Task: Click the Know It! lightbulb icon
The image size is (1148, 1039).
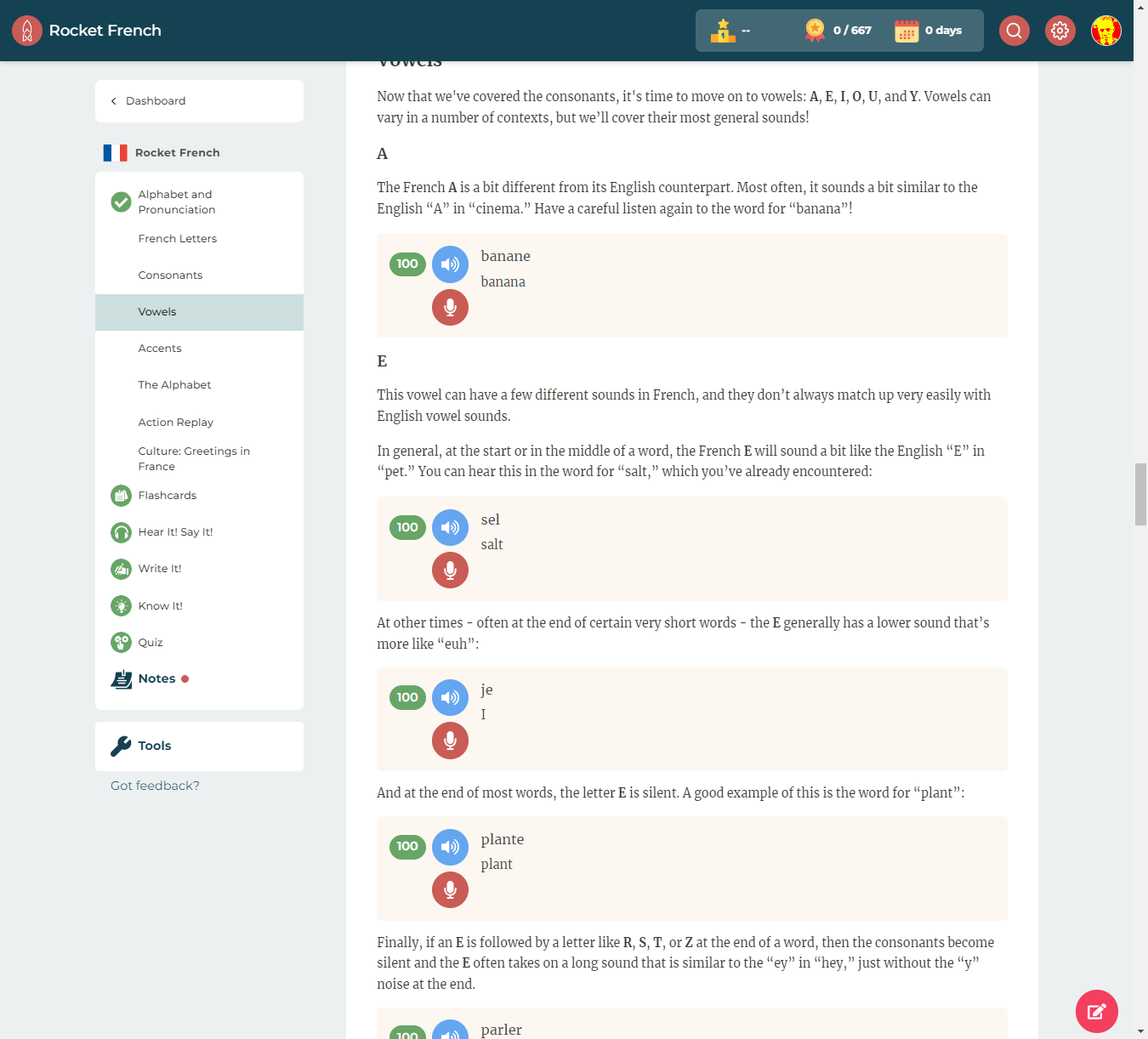Action: [122, 606]
